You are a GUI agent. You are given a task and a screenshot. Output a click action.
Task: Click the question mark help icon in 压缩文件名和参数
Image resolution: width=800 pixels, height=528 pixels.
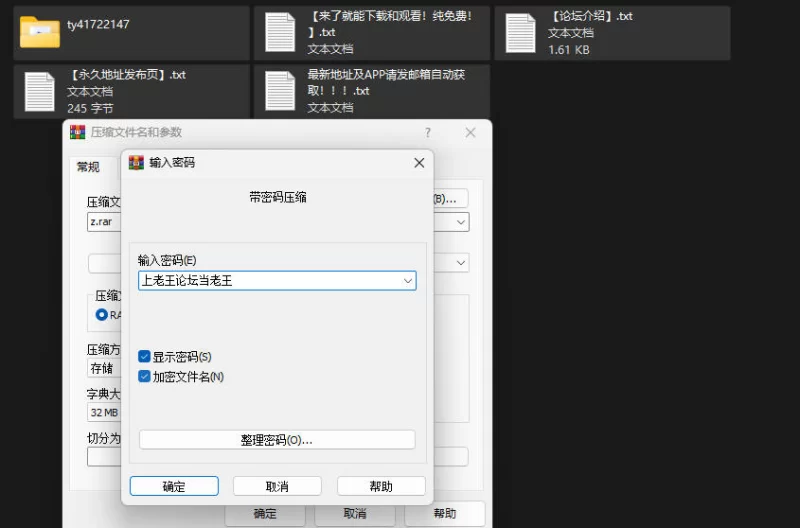428,133
